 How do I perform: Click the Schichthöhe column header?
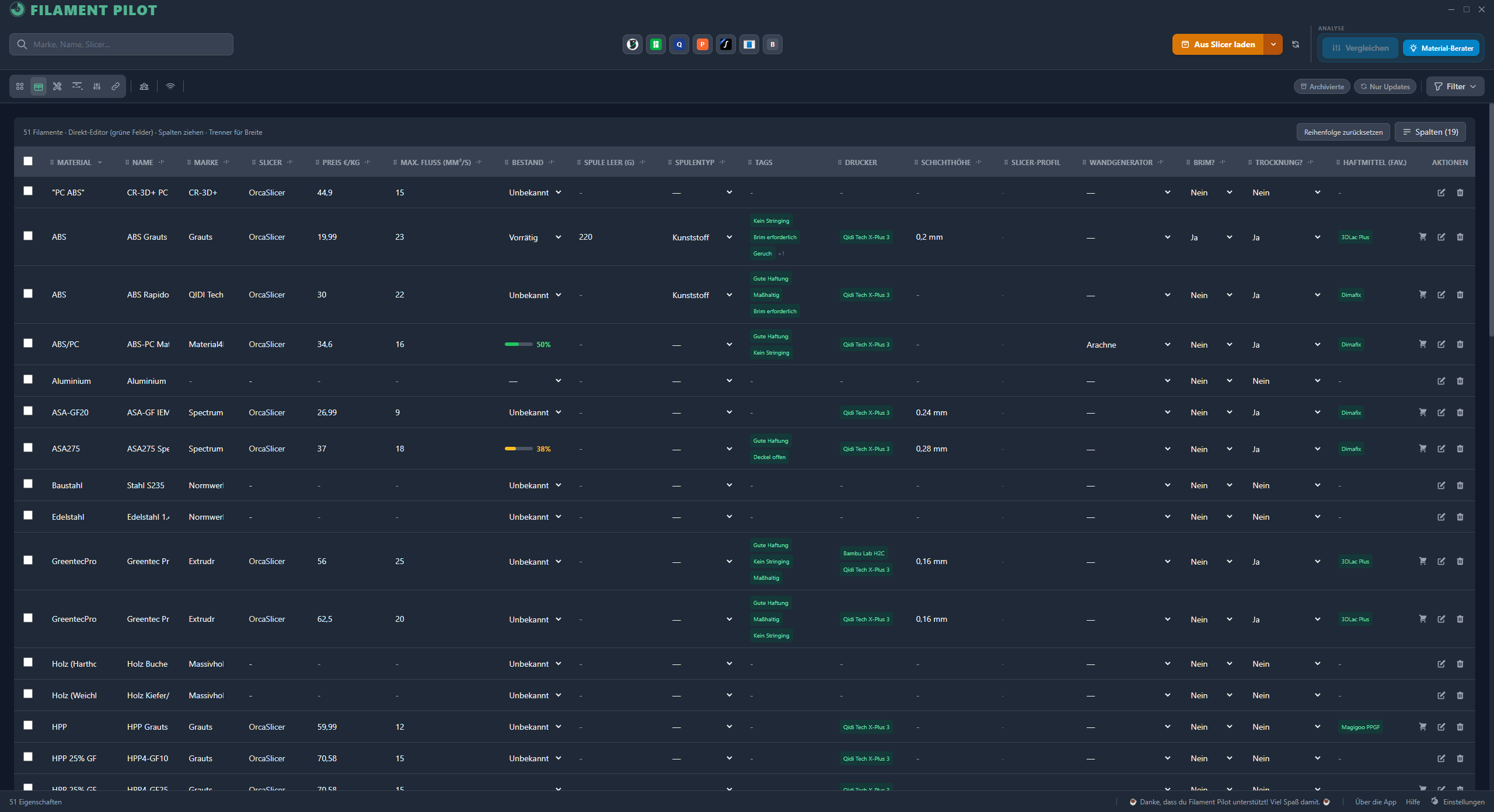click(945, 163)
